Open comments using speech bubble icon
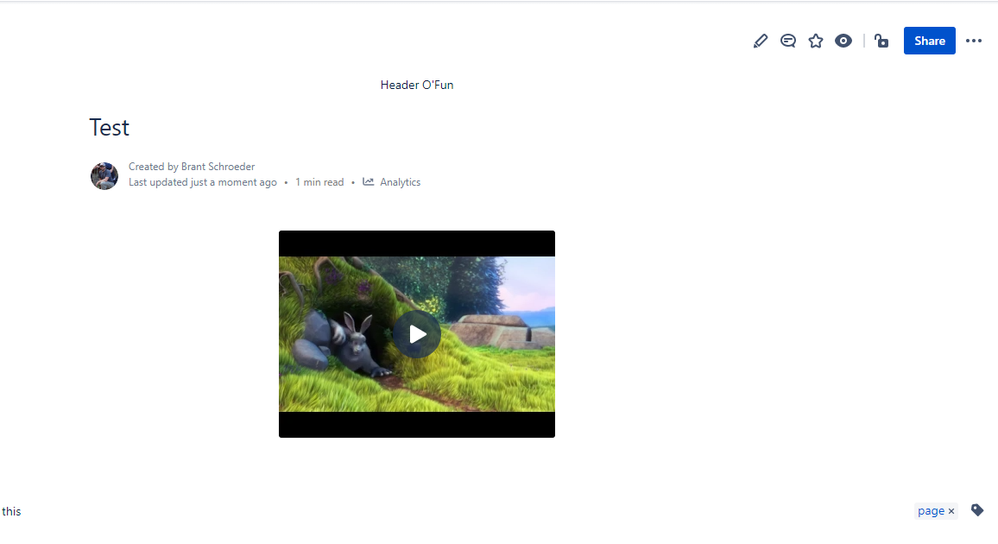This screenshot has height=544, width=998. click(x=788, y=41)
